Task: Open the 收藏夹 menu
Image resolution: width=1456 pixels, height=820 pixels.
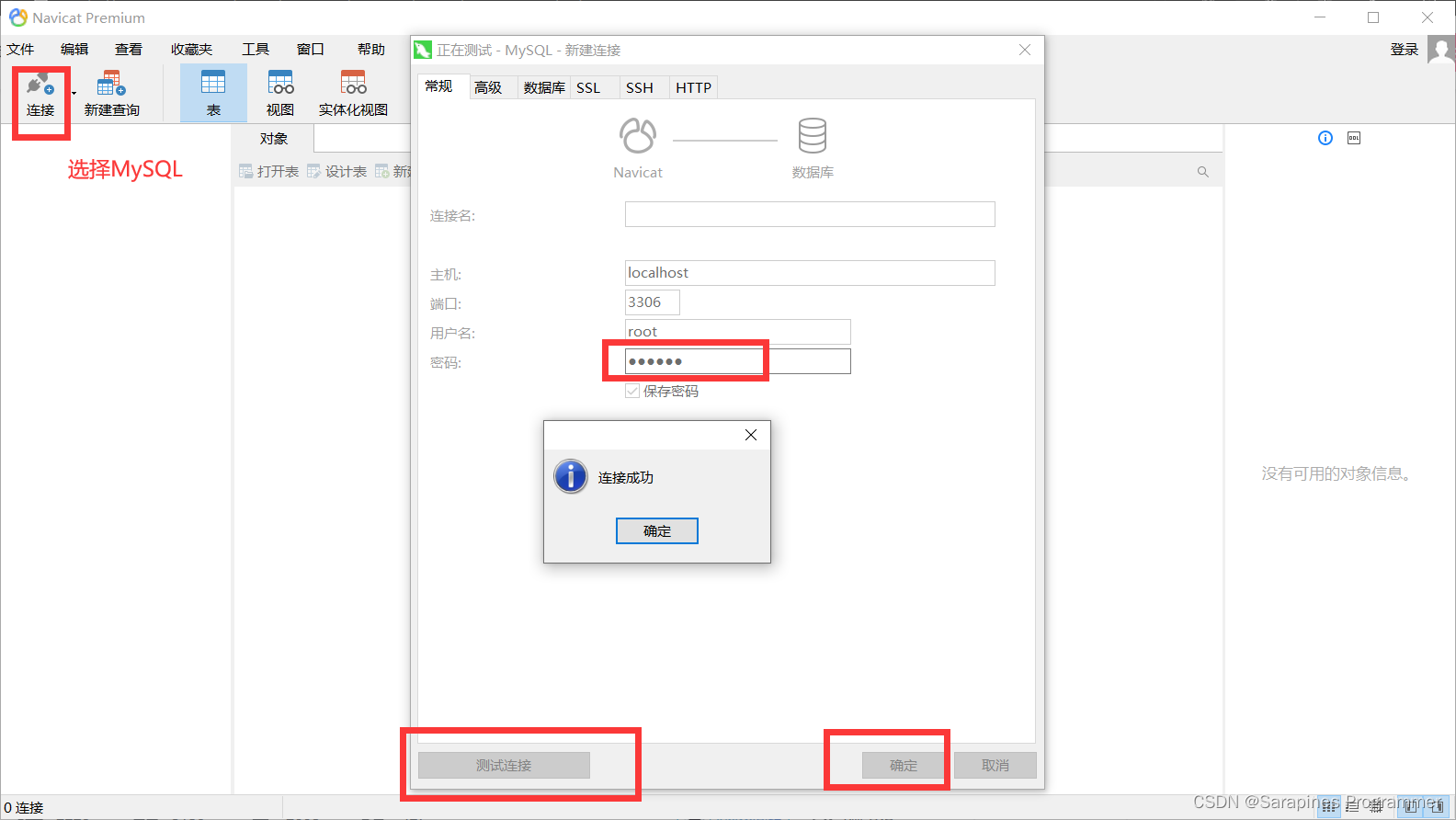Action: click(x=191, y=50)
